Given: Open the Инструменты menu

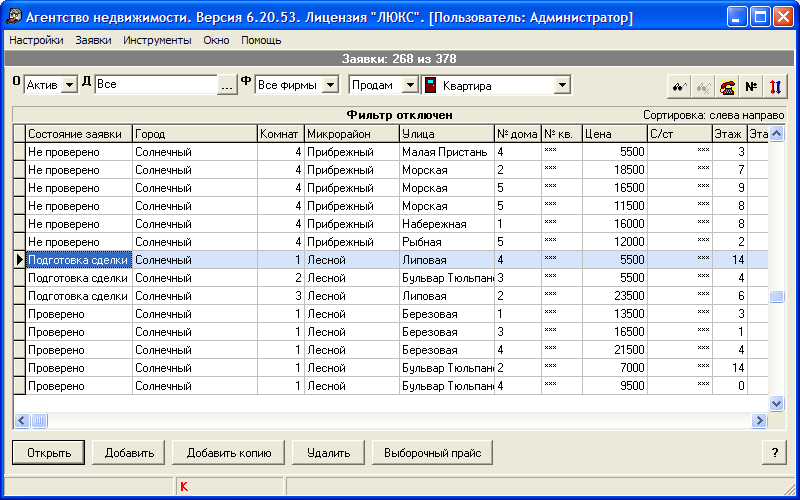Looking at the screenshot, I should [157, 40].
